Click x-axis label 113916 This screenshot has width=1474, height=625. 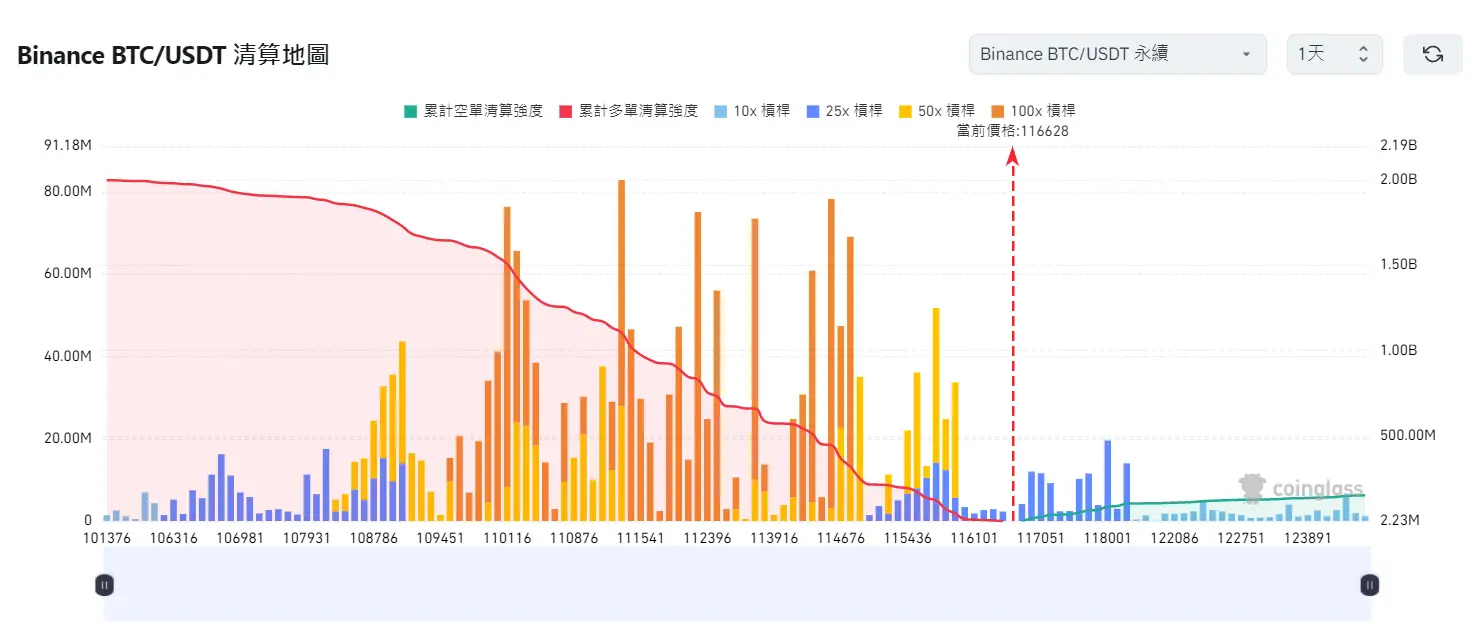click(x=774, y=538)
